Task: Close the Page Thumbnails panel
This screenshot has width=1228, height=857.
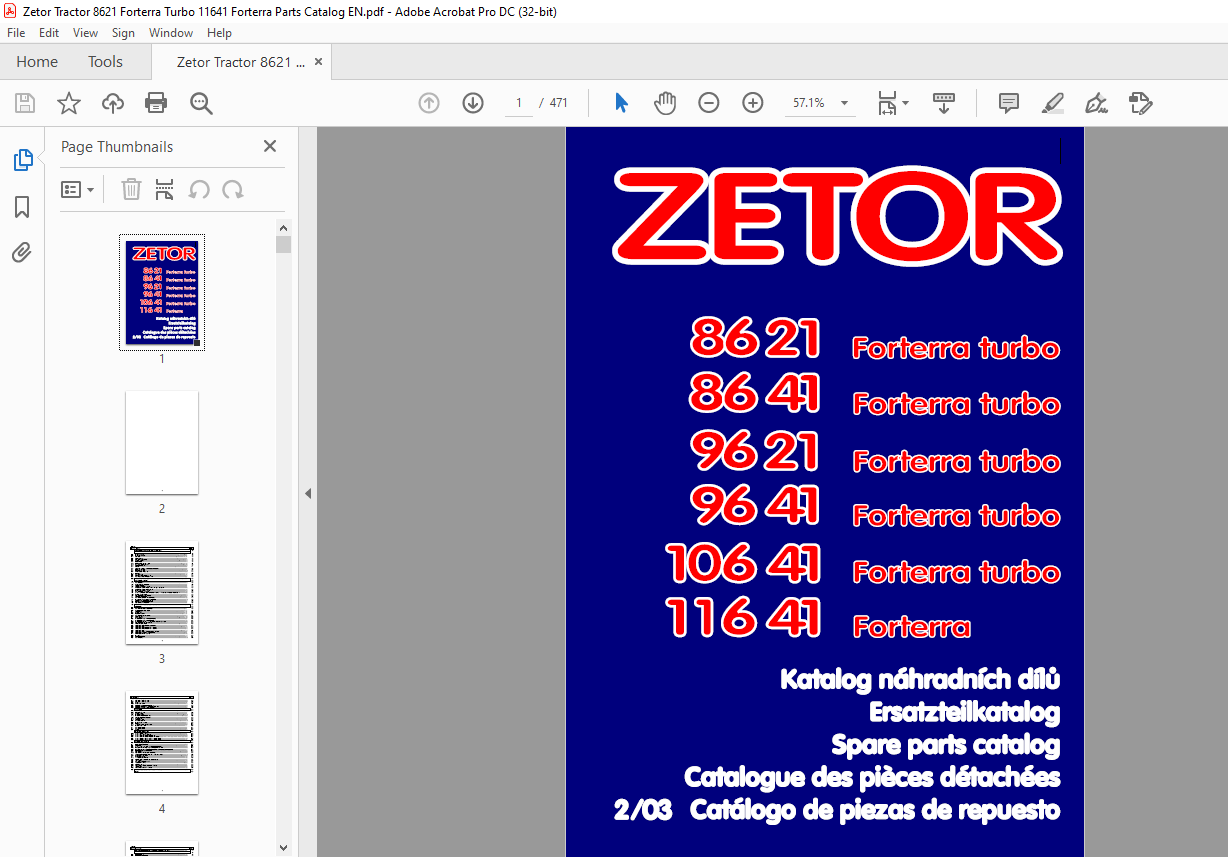Action: (269, 146)
